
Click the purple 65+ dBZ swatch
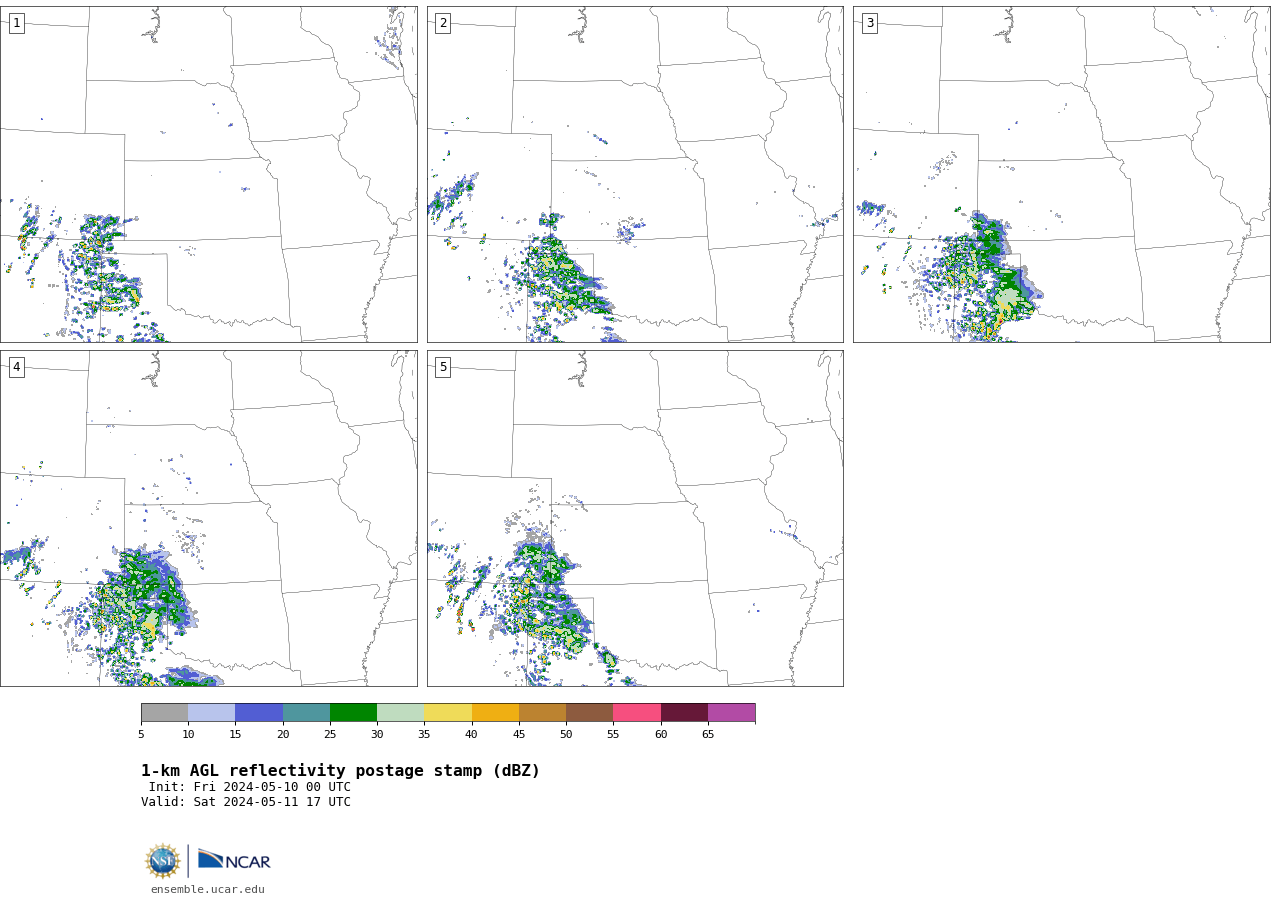(x=731, y=713)
